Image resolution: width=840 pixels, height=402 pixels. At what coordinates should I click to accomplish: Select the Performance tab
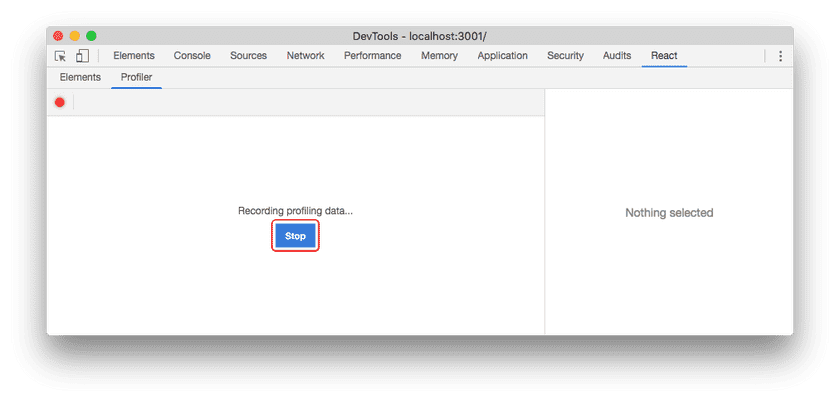pos(372,56)
